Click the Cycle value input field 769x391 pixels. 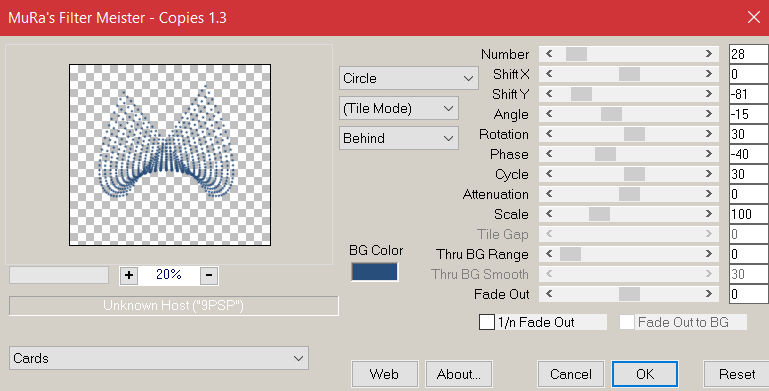(749, 174)
